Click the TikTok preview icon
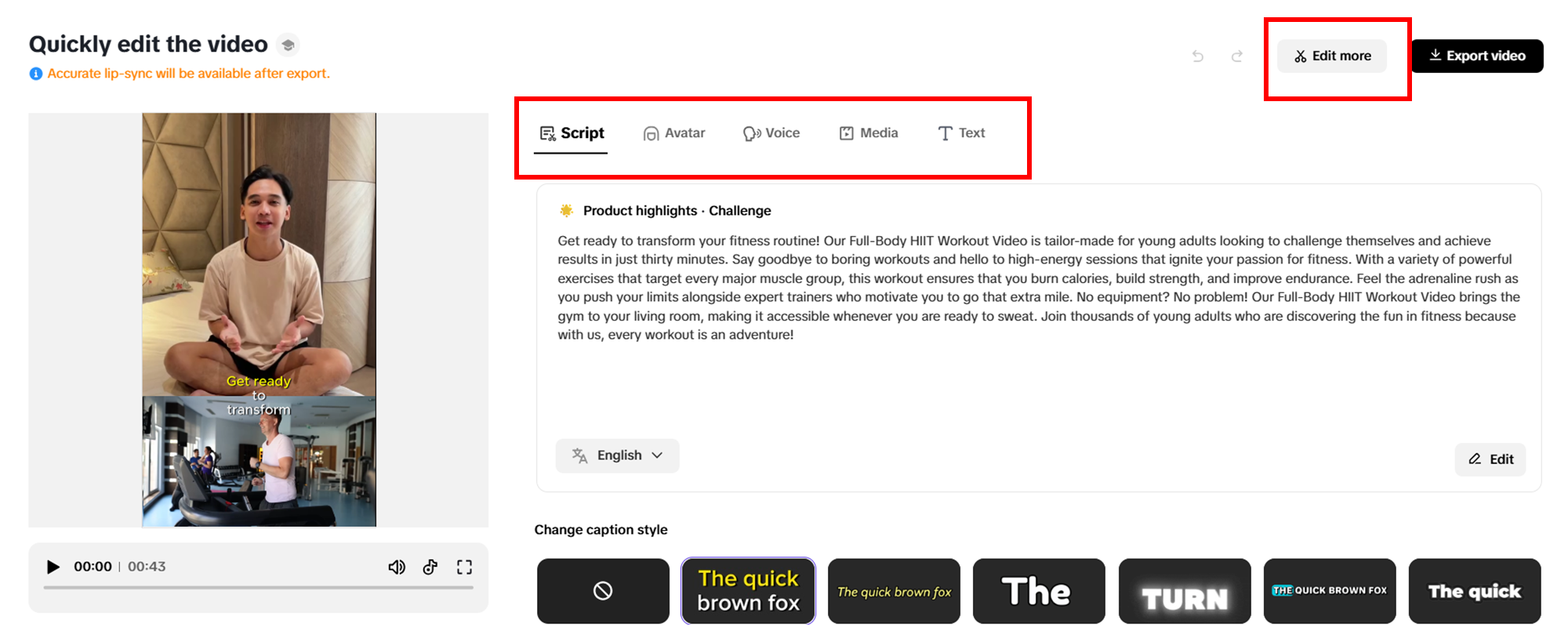The height and width of the screenshot is (628, 1568). point(430,567)
